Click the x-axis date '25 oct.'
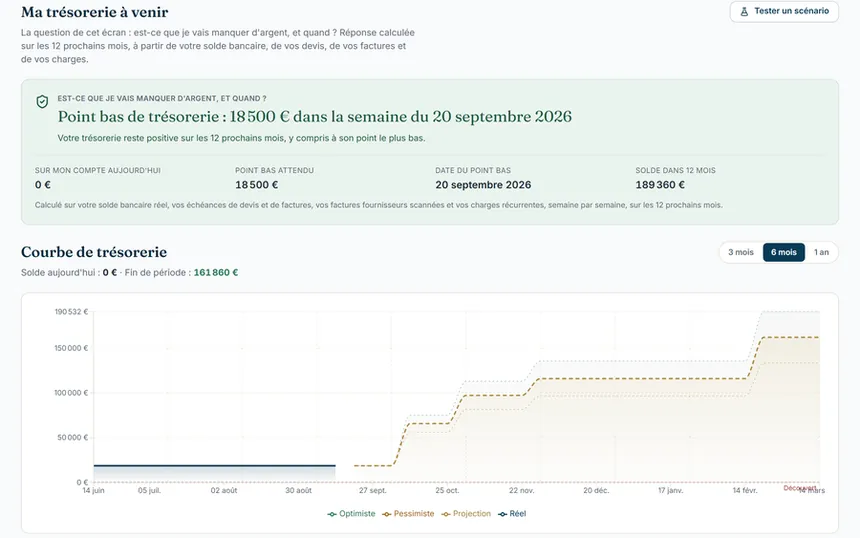This screenshot has height=538, width=860. [447, 490]
